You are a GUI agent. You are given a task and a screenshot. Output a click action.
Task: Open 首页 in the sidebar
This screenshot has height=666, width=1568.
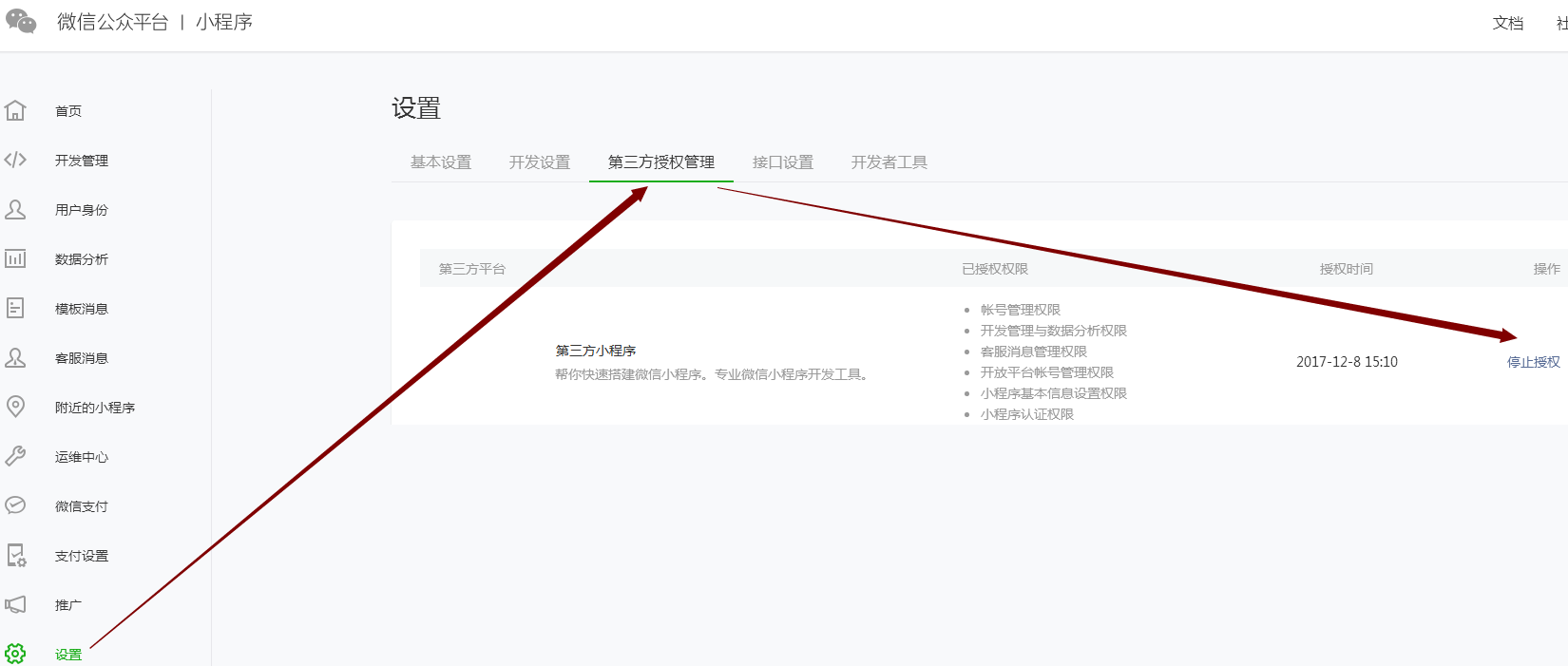coord(68,111)
